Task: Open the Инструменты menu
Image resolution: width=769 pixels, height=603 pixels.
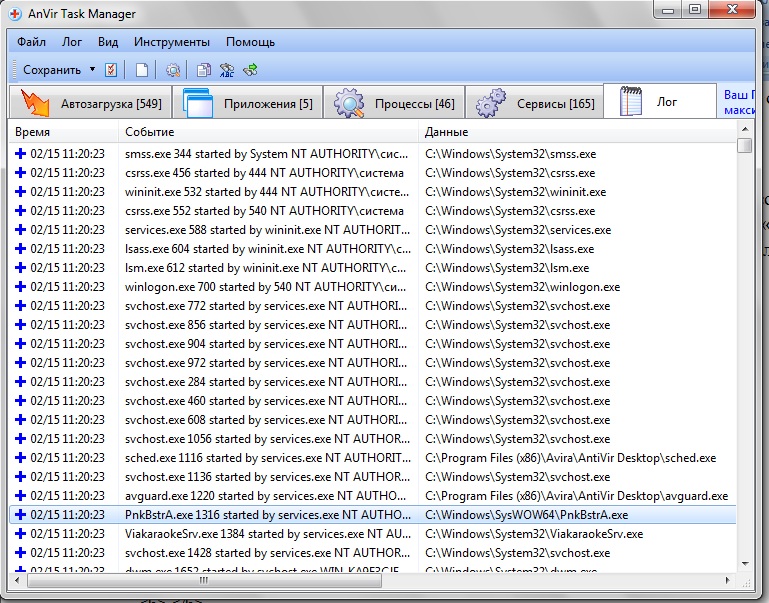Action: coord(172,42)
